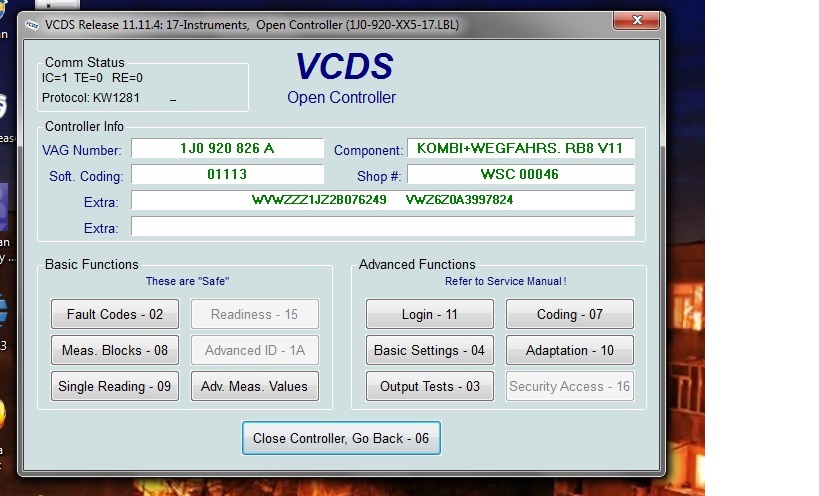Click Soft. Coding field 01113
Viewport: 819px width, 496px height.
coord(227,174)
